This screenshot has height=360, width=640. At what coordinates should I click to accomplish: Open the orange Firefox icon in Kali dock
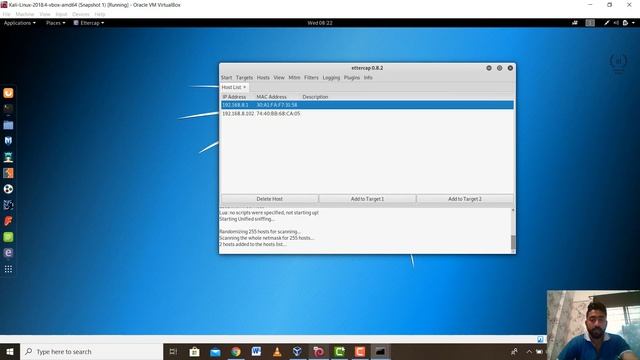click(x=8, y=93)
